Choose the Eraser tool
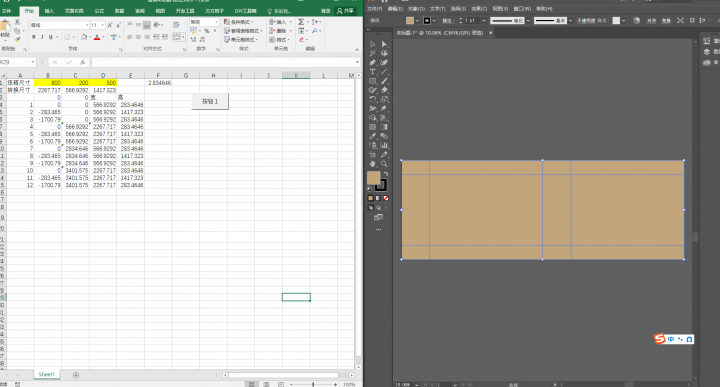 coord(384,90)
